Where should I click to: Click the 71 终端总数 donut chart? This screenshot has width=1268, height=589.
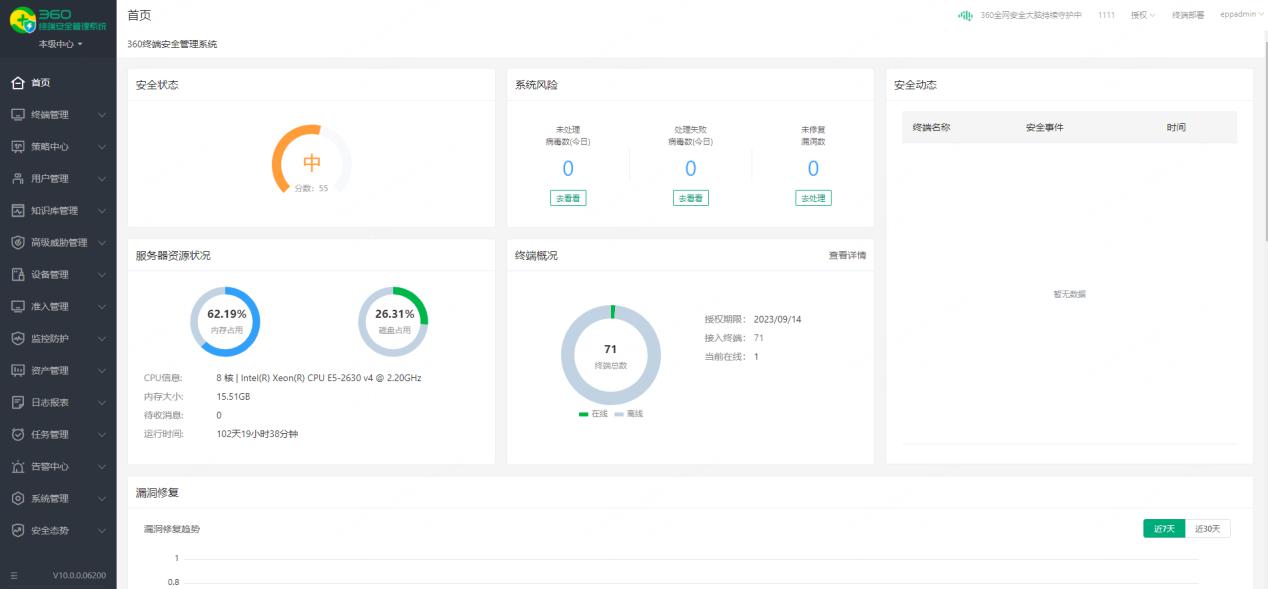(611, 355)
